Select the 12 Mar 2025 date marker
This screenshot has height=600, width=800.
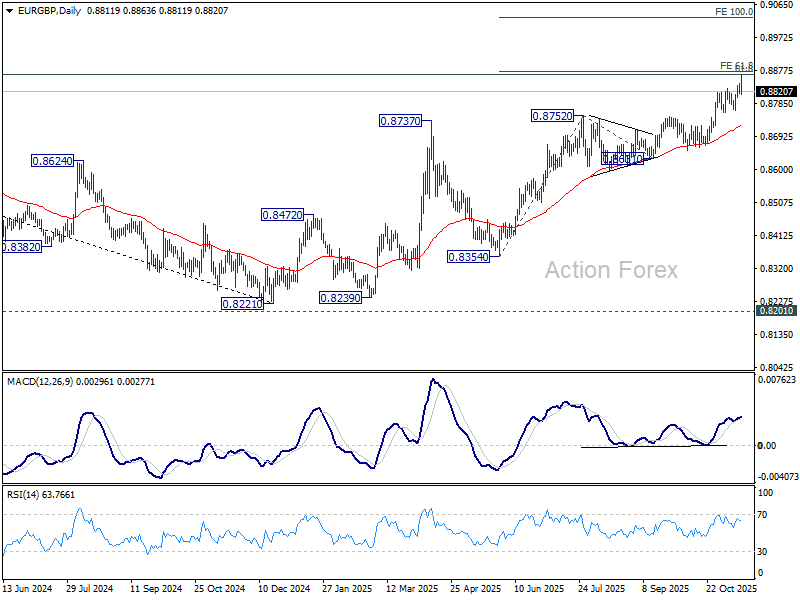point(412,588)
